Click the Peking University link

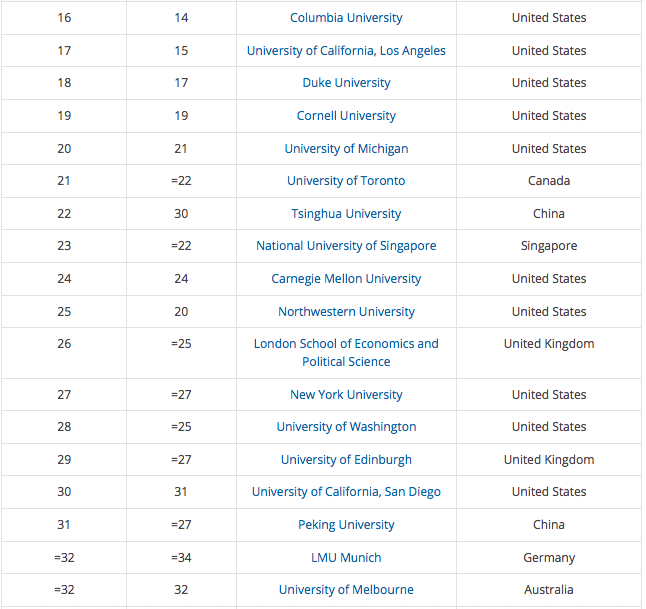(x=346, y=525)
